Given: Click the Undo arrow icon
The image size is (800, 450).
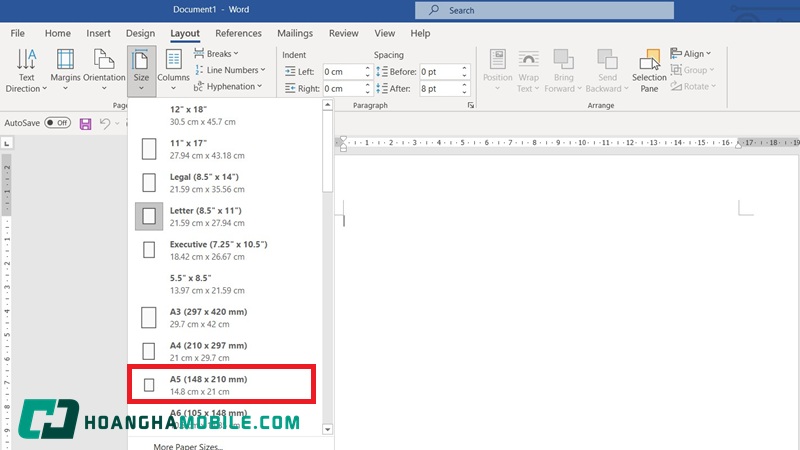Looking at the screenshot, I should (x=104, y=123).
